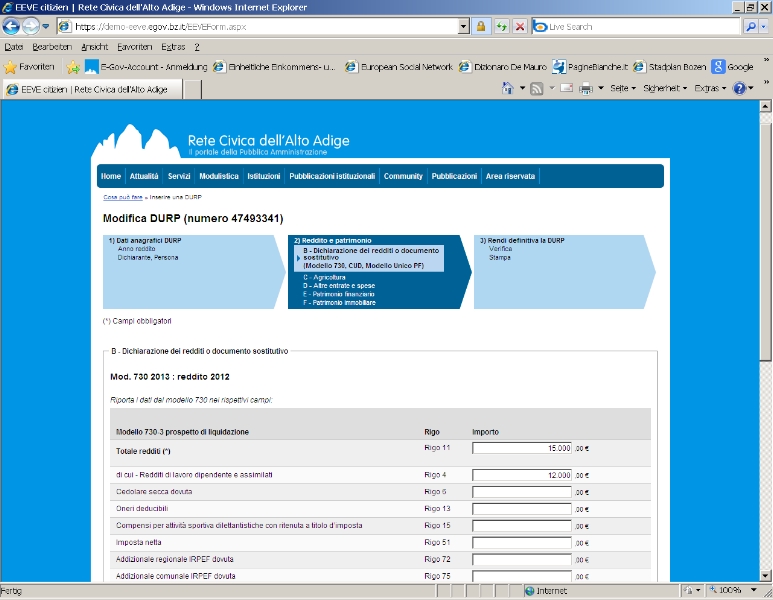Open the Favoriten star panel
Image resolution: width=773 pixels, height=600 pixels.
(x=30, y=67)
